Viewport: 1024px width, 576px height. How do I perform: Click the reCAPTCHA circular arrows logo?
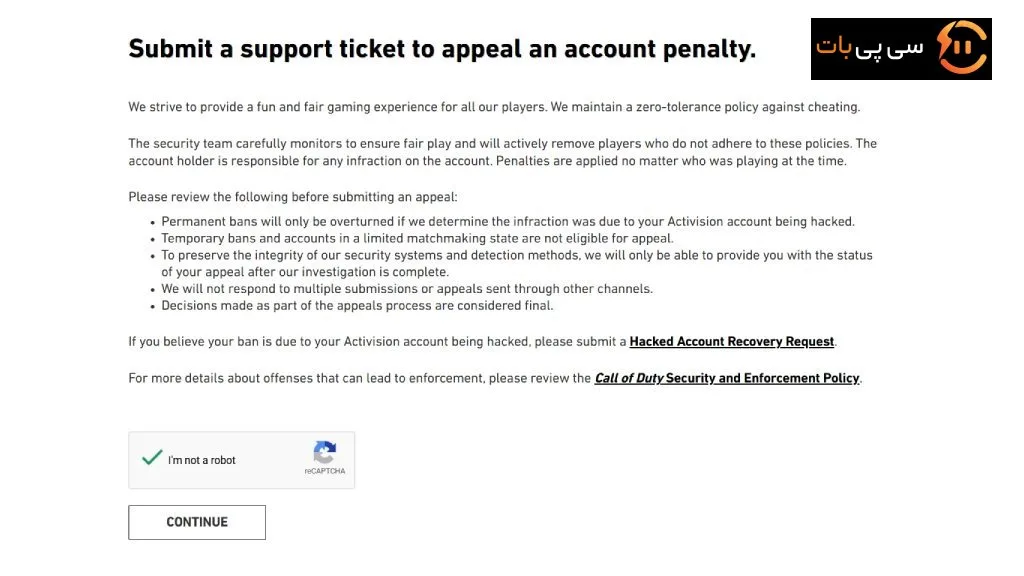[x=325, y=452]
